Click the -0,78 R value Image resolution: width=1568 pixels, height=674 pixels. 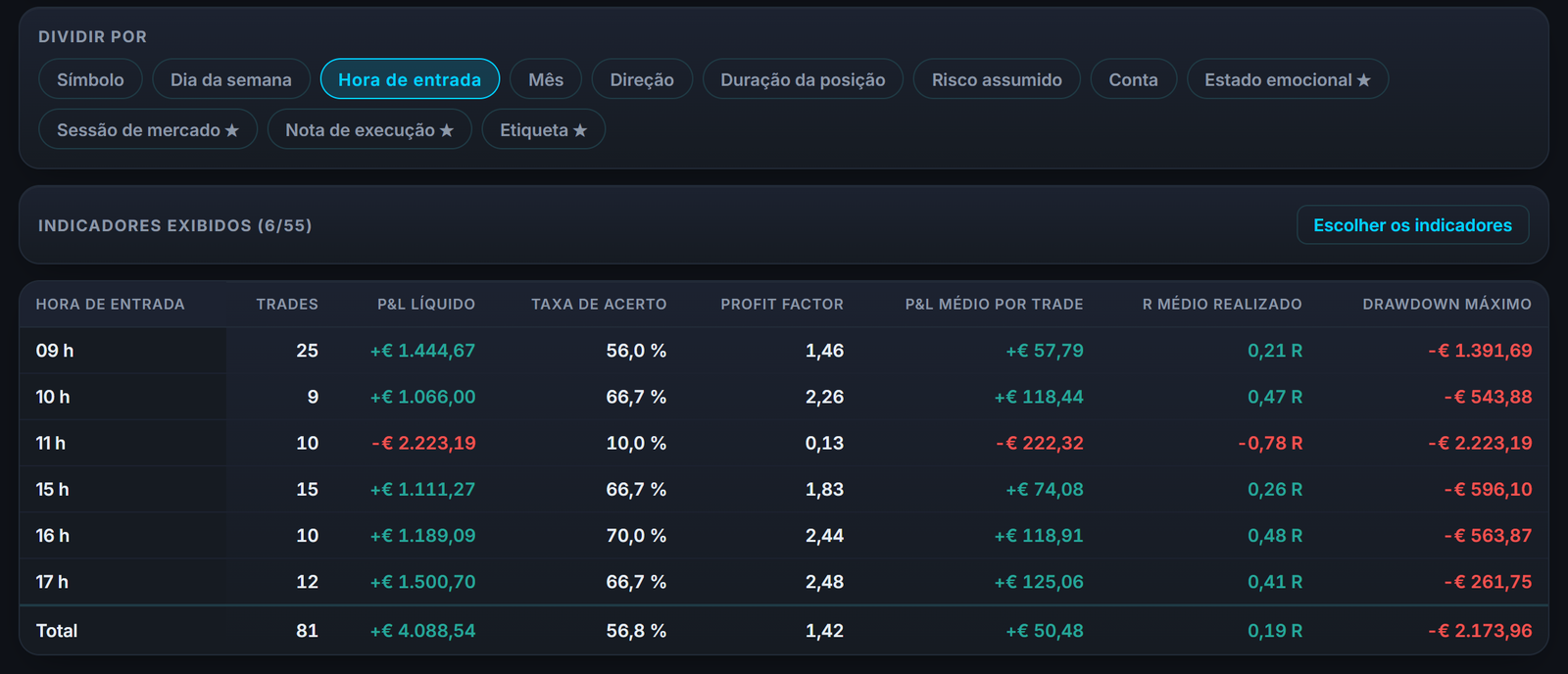coord(1270,443)
